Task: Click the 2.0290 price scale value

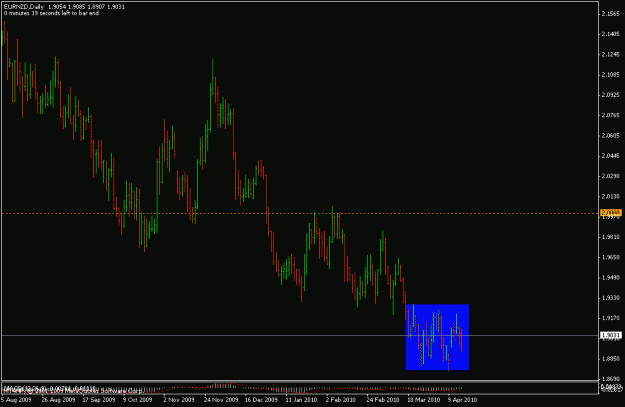Action: [611, 176]
